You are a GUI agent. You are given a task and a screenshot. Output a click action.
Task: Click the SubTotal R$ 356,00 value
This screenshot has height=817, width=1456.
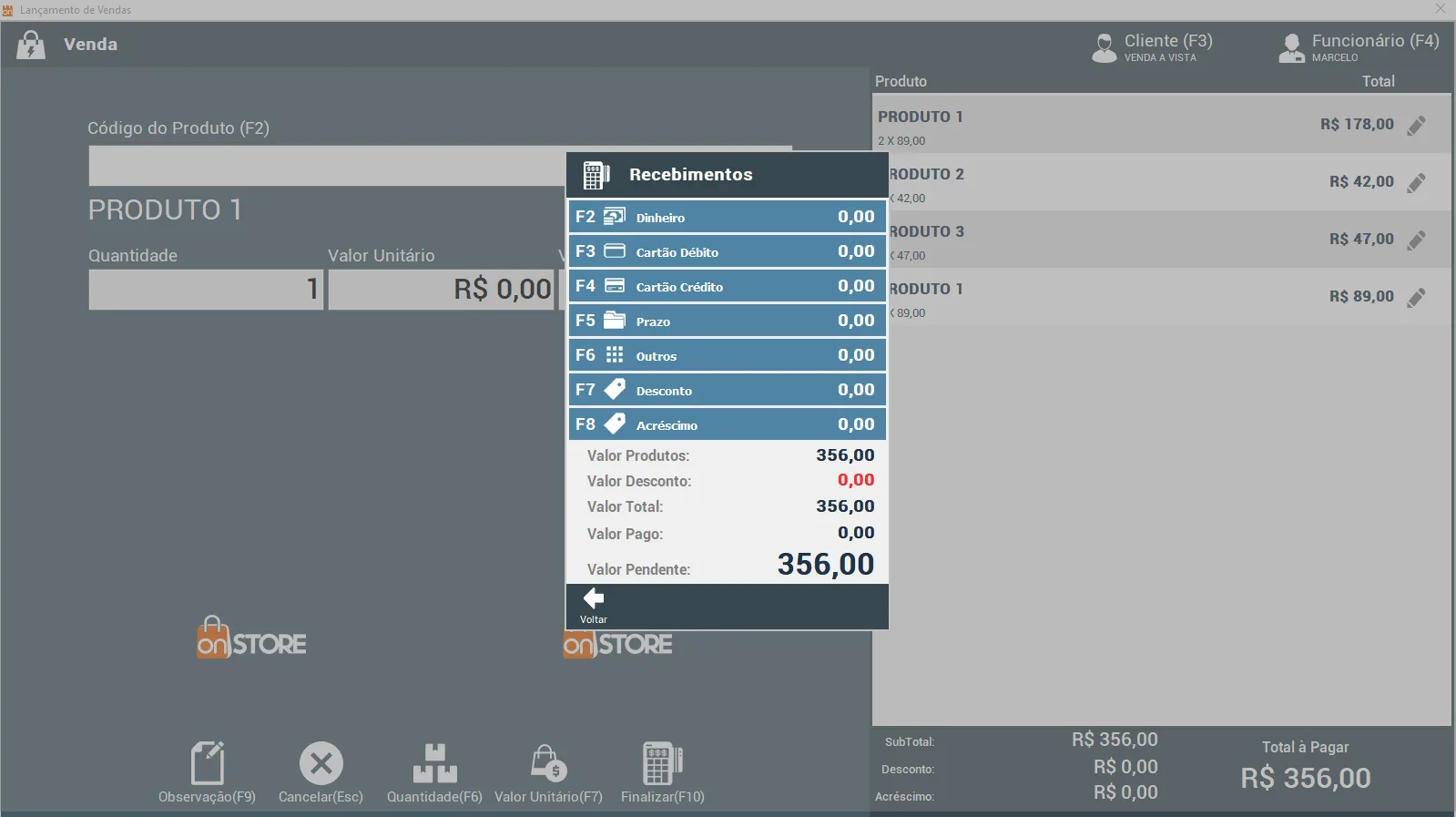[x=1115, y=740]
